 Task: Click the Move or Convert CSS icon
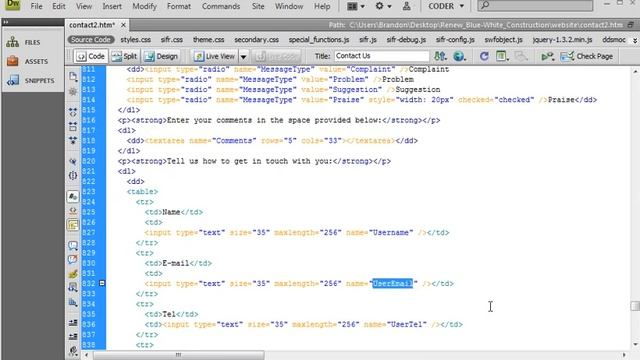73,302
